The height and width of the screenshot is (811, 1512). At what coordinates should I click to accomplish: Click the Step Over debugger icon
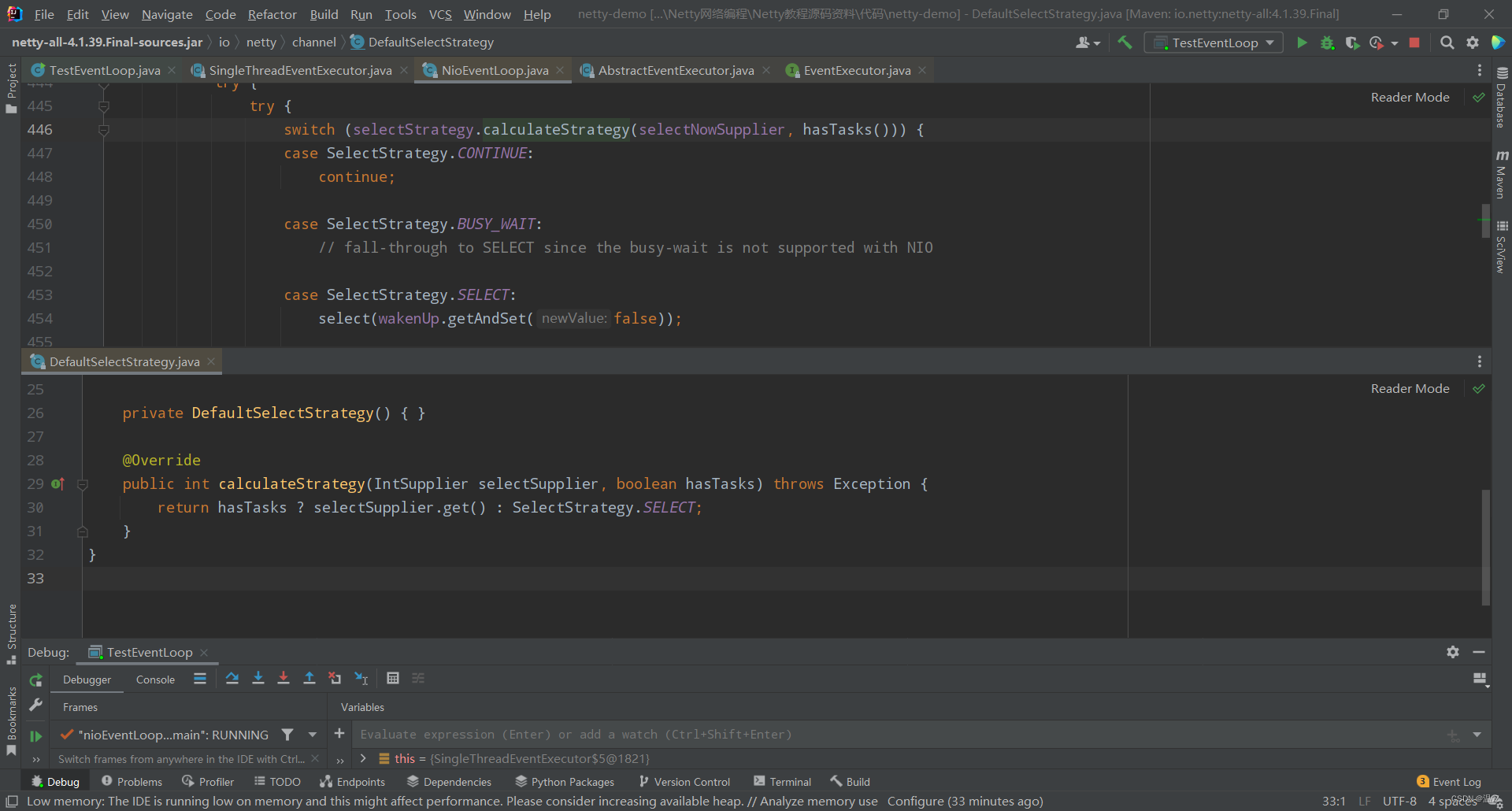[232, 678]
